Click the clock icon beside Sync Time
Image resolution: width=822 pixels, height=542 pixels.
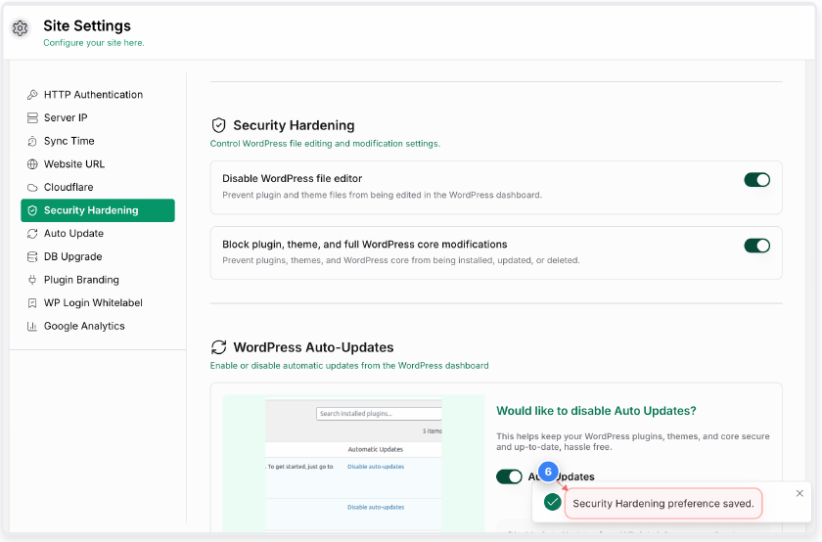point(32,141)
